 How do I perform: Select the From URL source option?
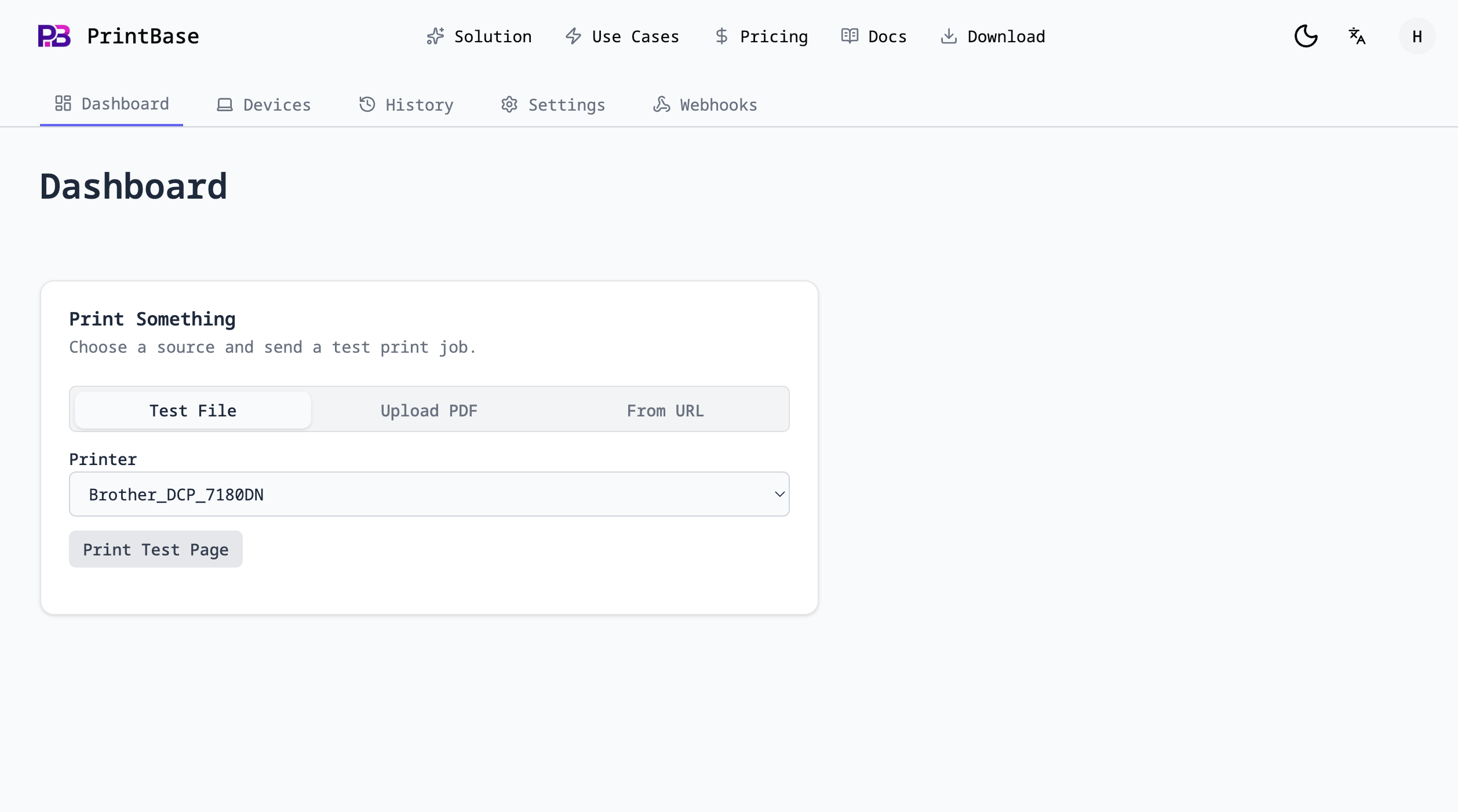pos(665,411)
